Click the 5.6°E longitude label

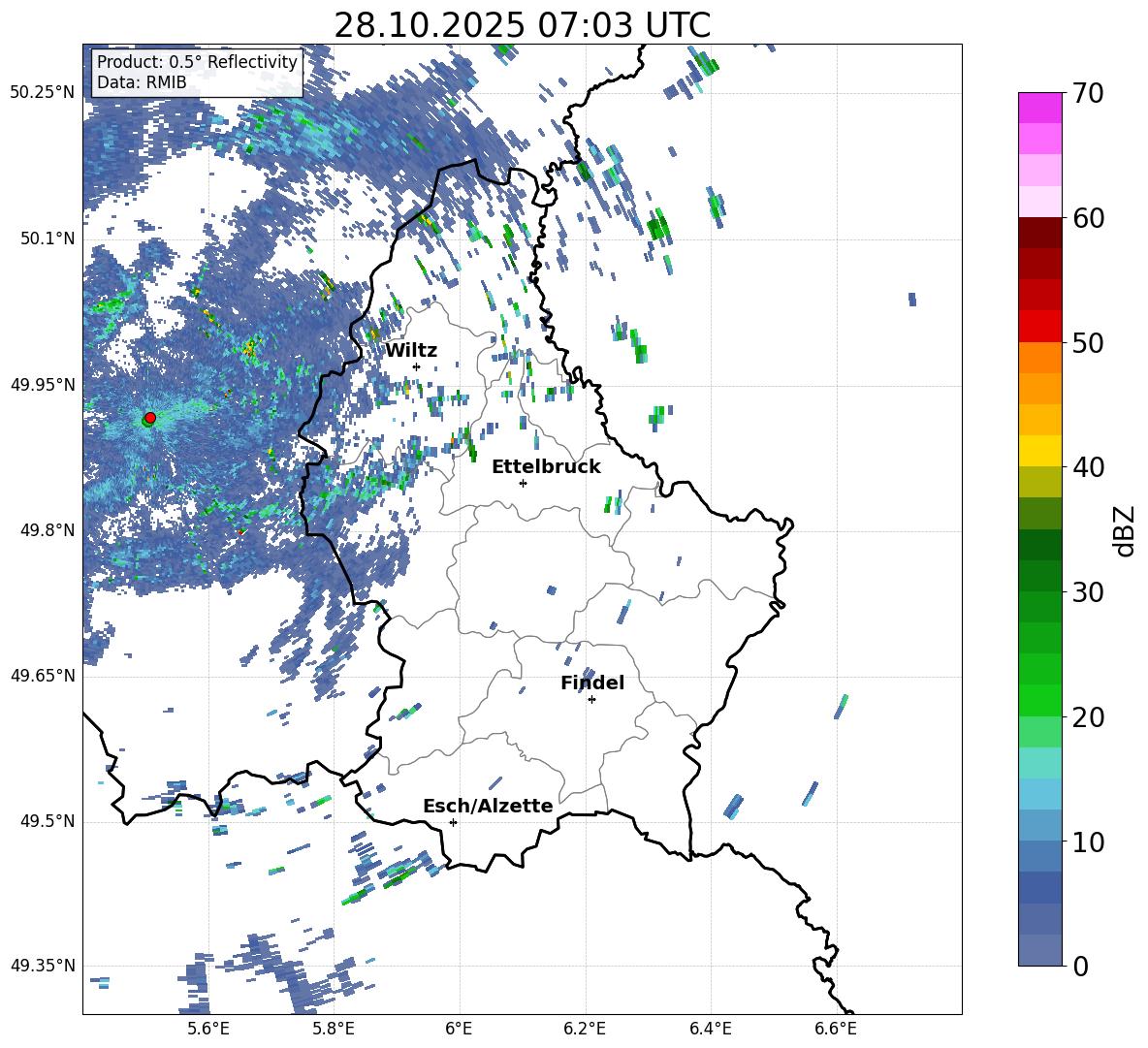(x=207, y=1029)
